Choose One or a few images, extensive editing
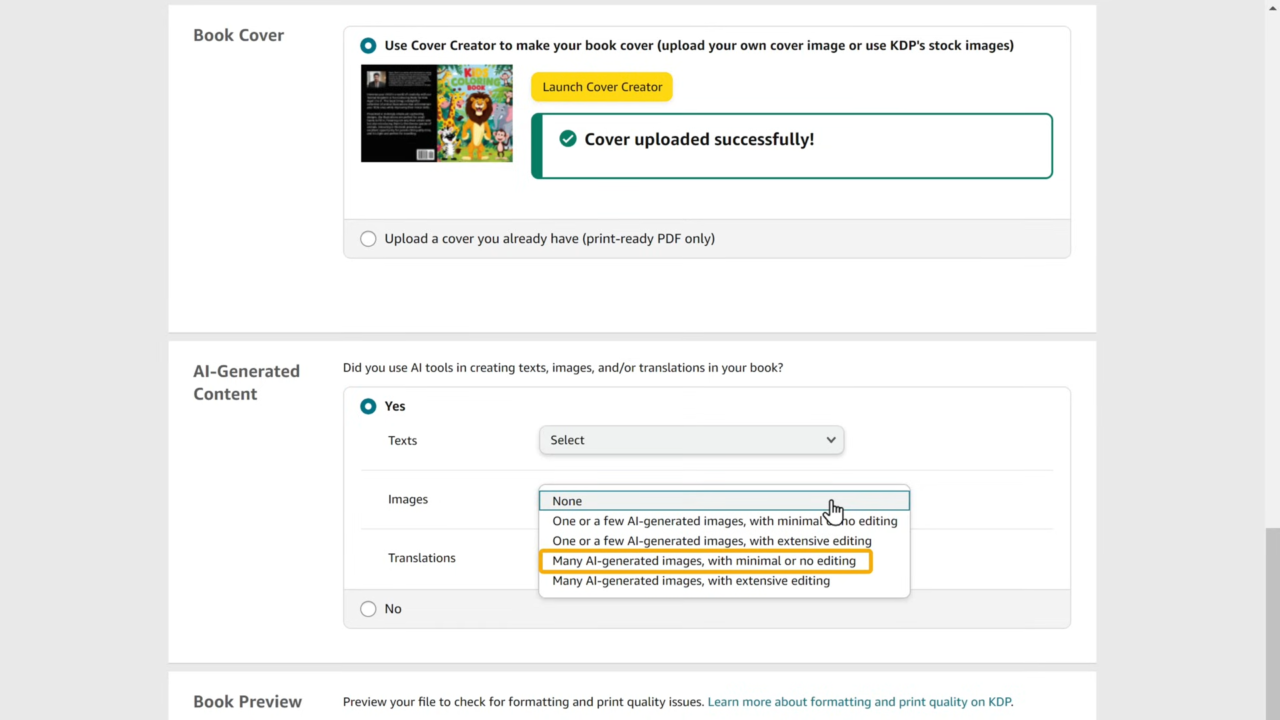Screen dimensions: 1280x720 [724, 541]
